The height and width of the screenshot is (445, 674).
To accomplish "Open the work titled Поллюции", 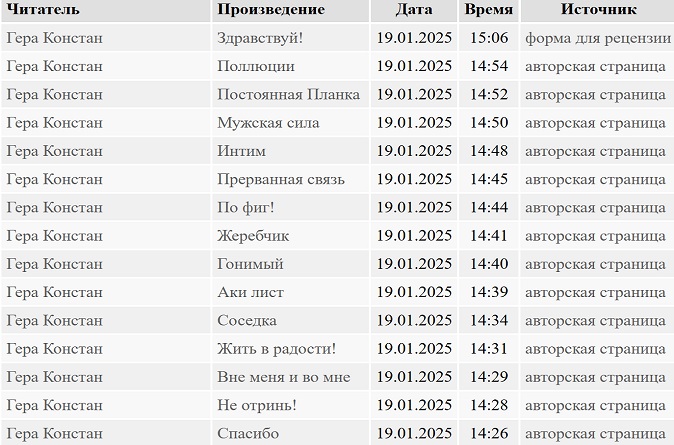I will pos(256,66).
